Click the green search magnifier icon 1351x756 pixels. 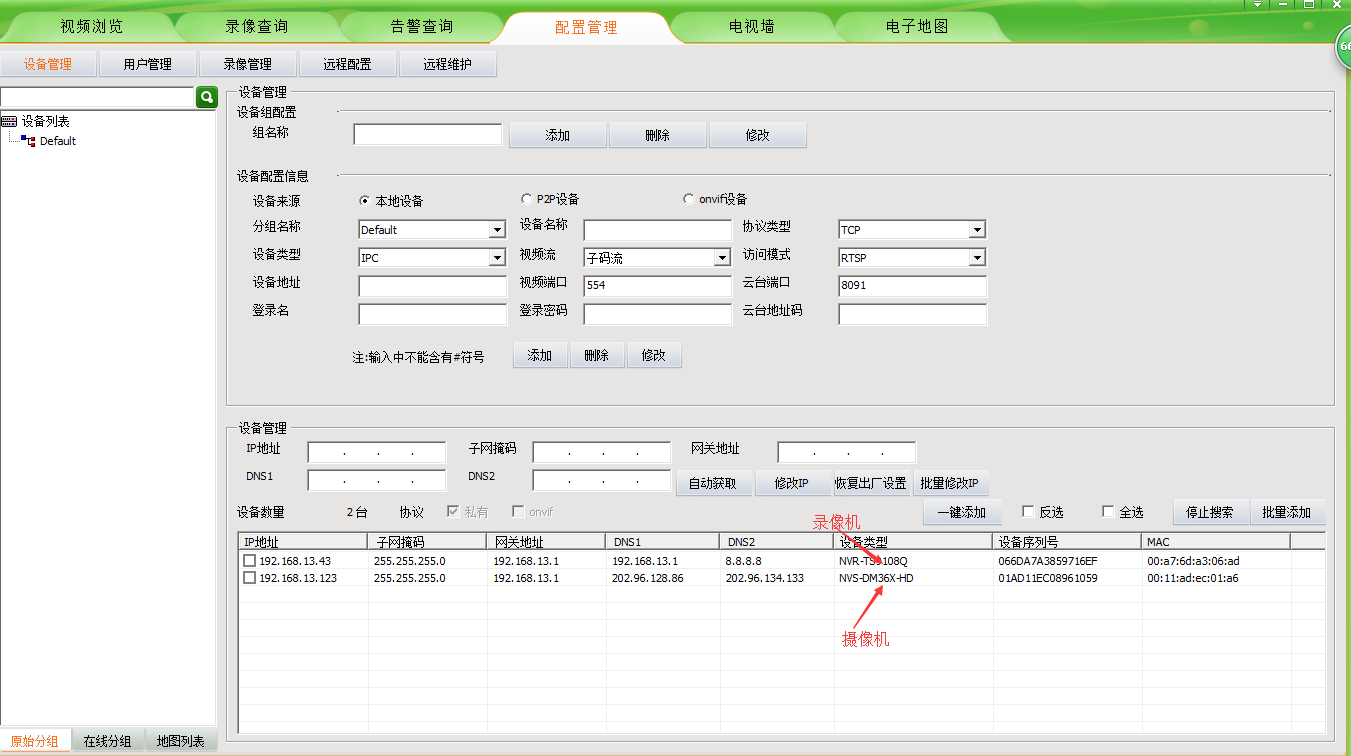[x=207, y=97]
